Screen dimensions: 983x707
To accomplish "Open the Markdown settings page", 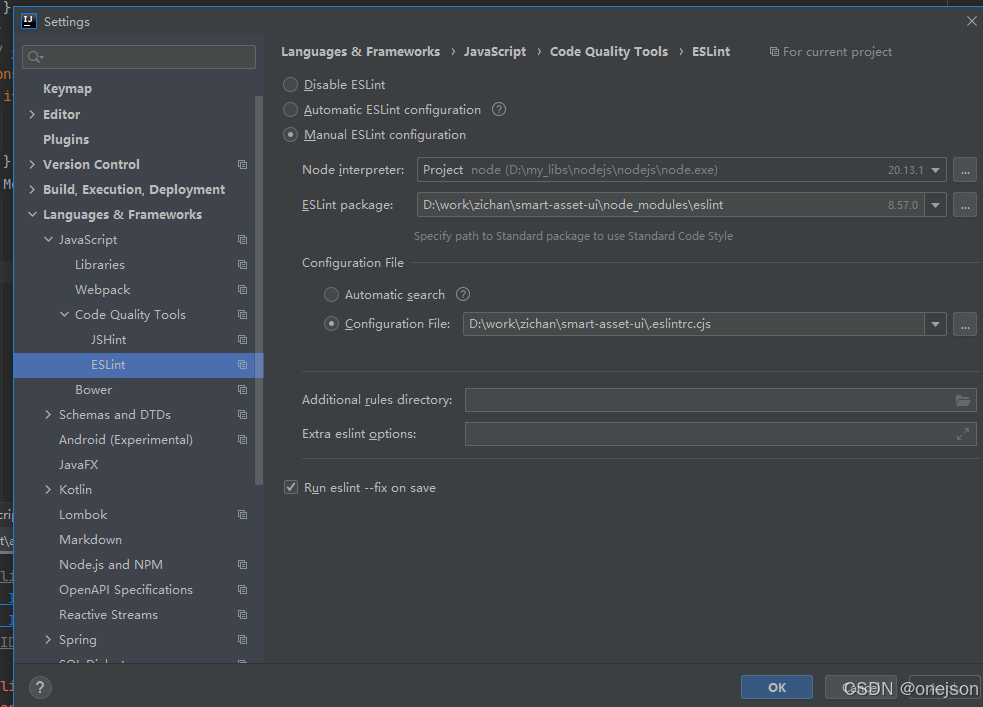I will click(x=90, y=540).
